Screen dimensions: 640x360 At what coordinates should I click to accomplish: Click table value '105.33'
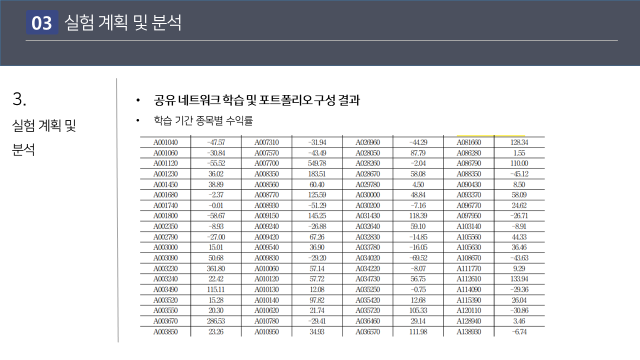click(x=418, y=311)
